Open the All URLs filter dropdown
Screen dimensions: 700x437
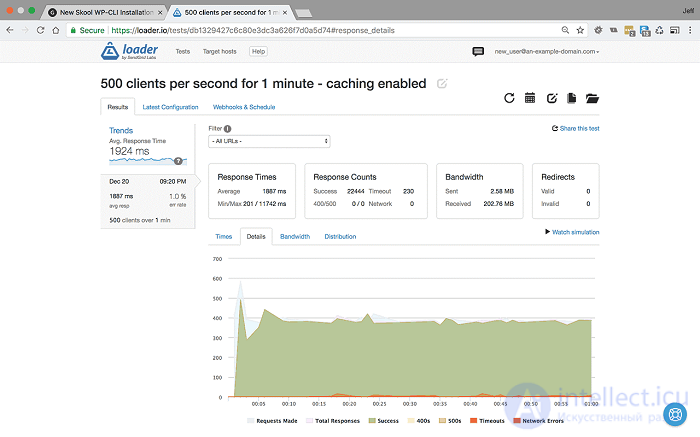[269, 141]
